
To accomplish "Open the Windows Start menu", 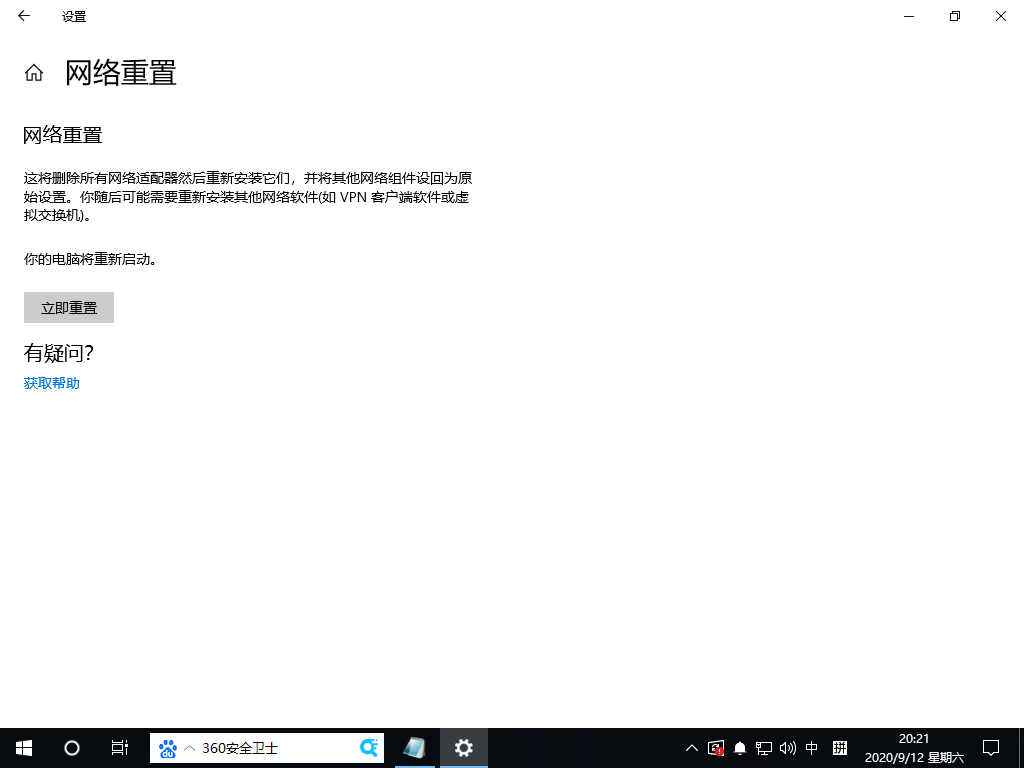I will (23, 747).
